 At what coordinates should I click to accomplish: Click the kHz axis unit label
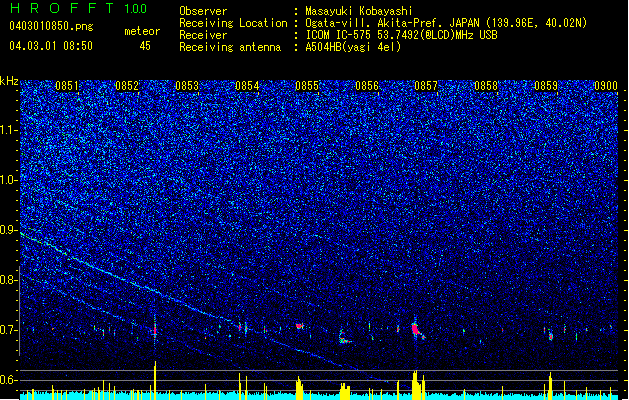click(x=9, y=81)
